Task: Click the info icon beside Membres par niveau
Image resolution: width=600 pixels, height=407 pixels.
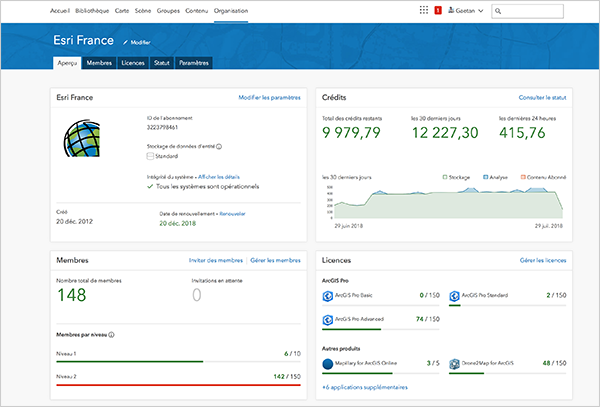Action: [x=111, y=335]
